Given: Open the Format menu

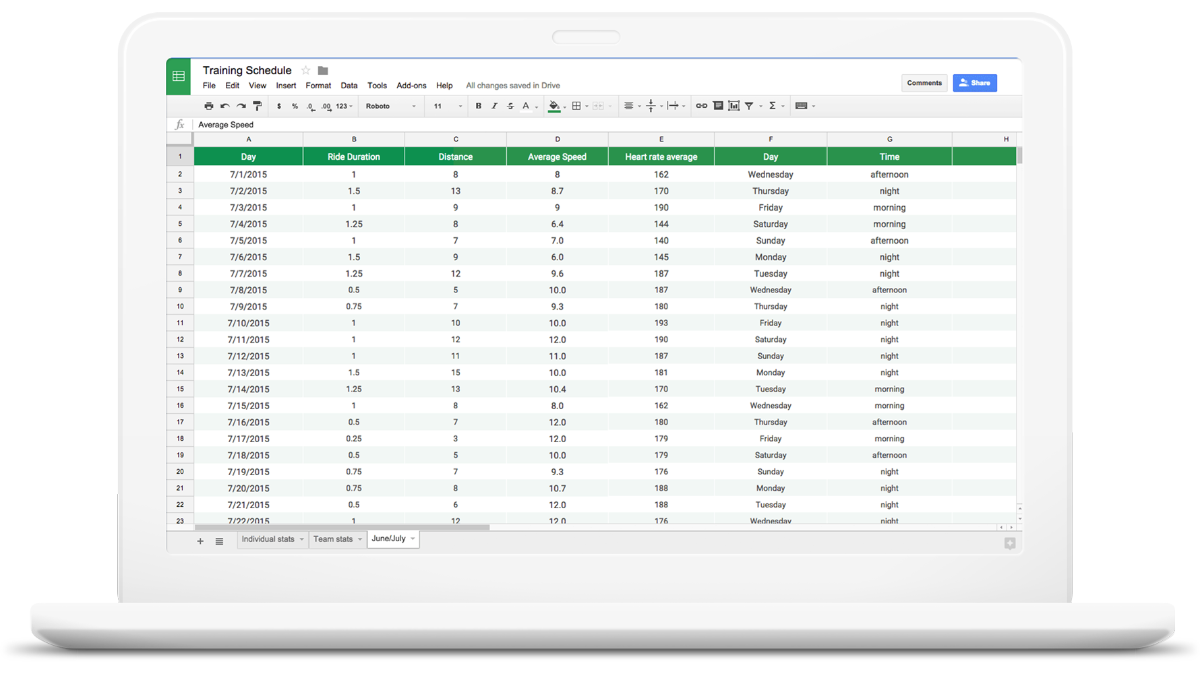Looking at the screenshot, I should (318, 86).
